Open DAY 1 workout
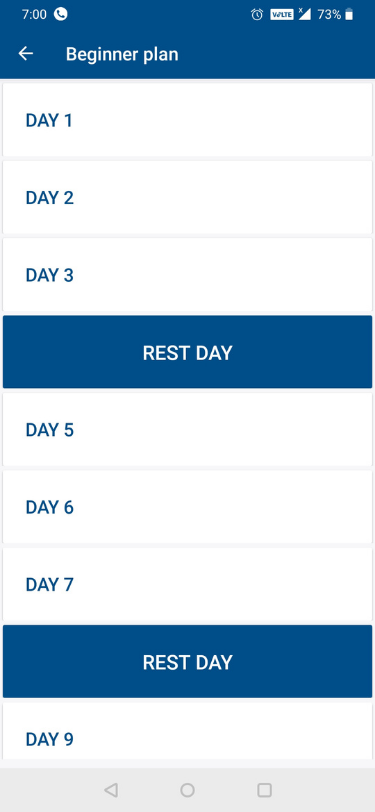The width and height of the screenshot is (375, 812). pos(188,120)
